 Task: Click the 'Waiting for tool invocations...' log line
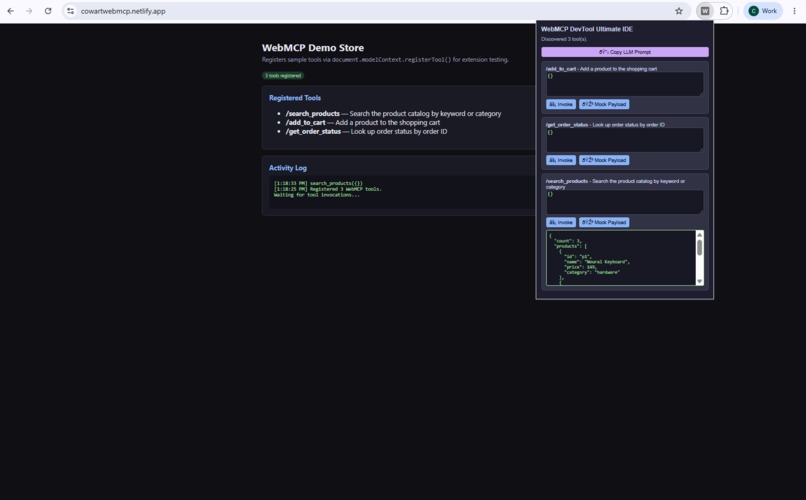pyautogui.click(x=317, y=195)
